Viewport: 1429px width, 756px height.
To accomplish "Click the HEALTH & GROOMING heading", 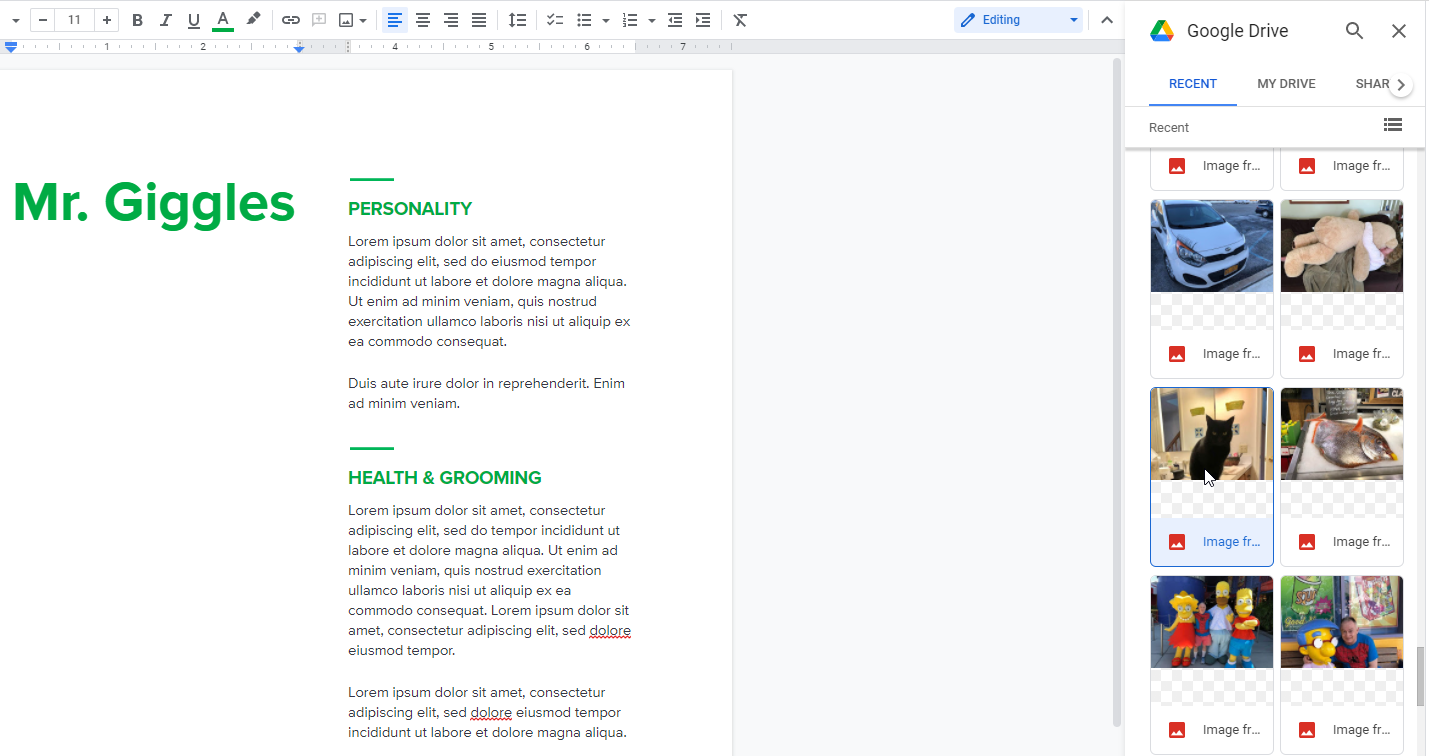I will point(445,478).
